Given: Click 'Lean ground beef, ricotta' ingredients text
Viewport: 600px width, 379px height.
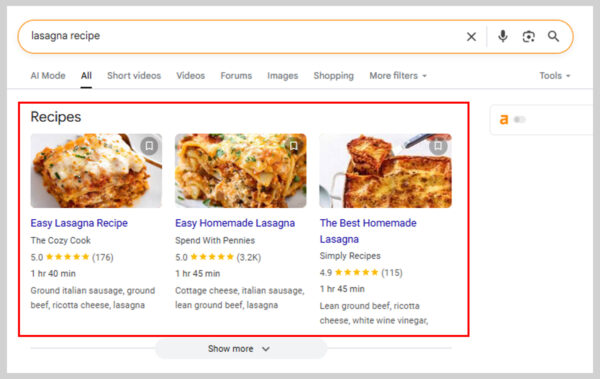Looking at the screenshot, I should point(374,313).
